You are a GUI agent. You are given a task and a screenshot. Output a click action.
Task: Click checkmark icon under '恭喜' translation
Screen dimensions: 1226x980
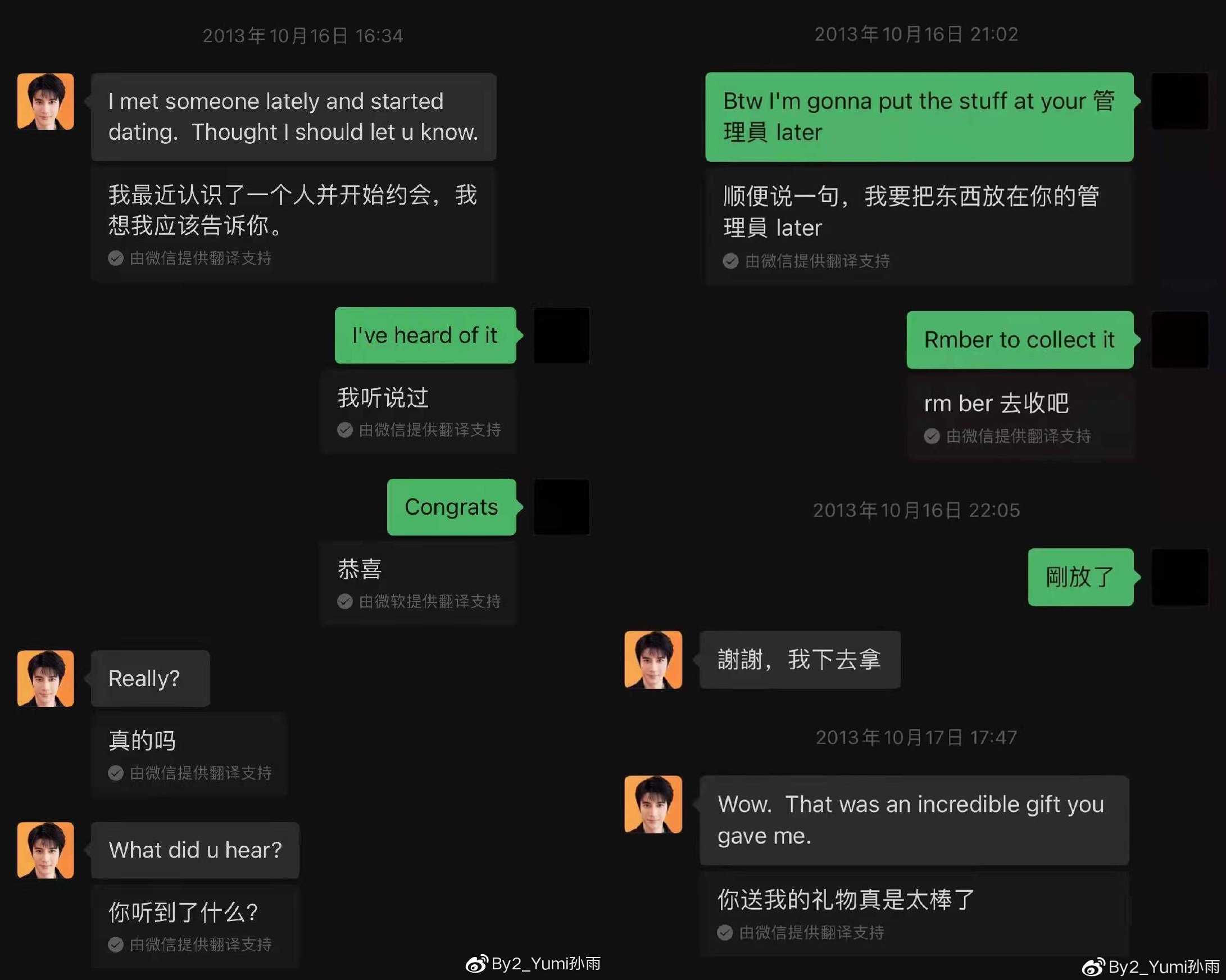[344, 602]
